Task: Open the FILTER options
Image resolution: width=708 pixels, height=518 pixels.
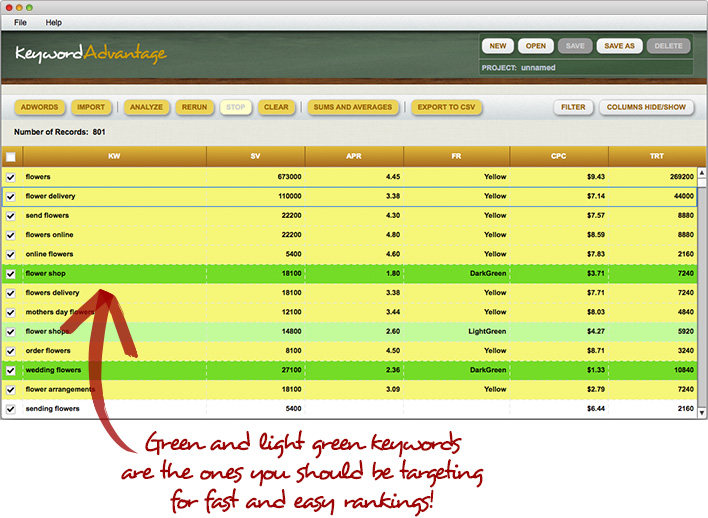Action: (573, 107)
